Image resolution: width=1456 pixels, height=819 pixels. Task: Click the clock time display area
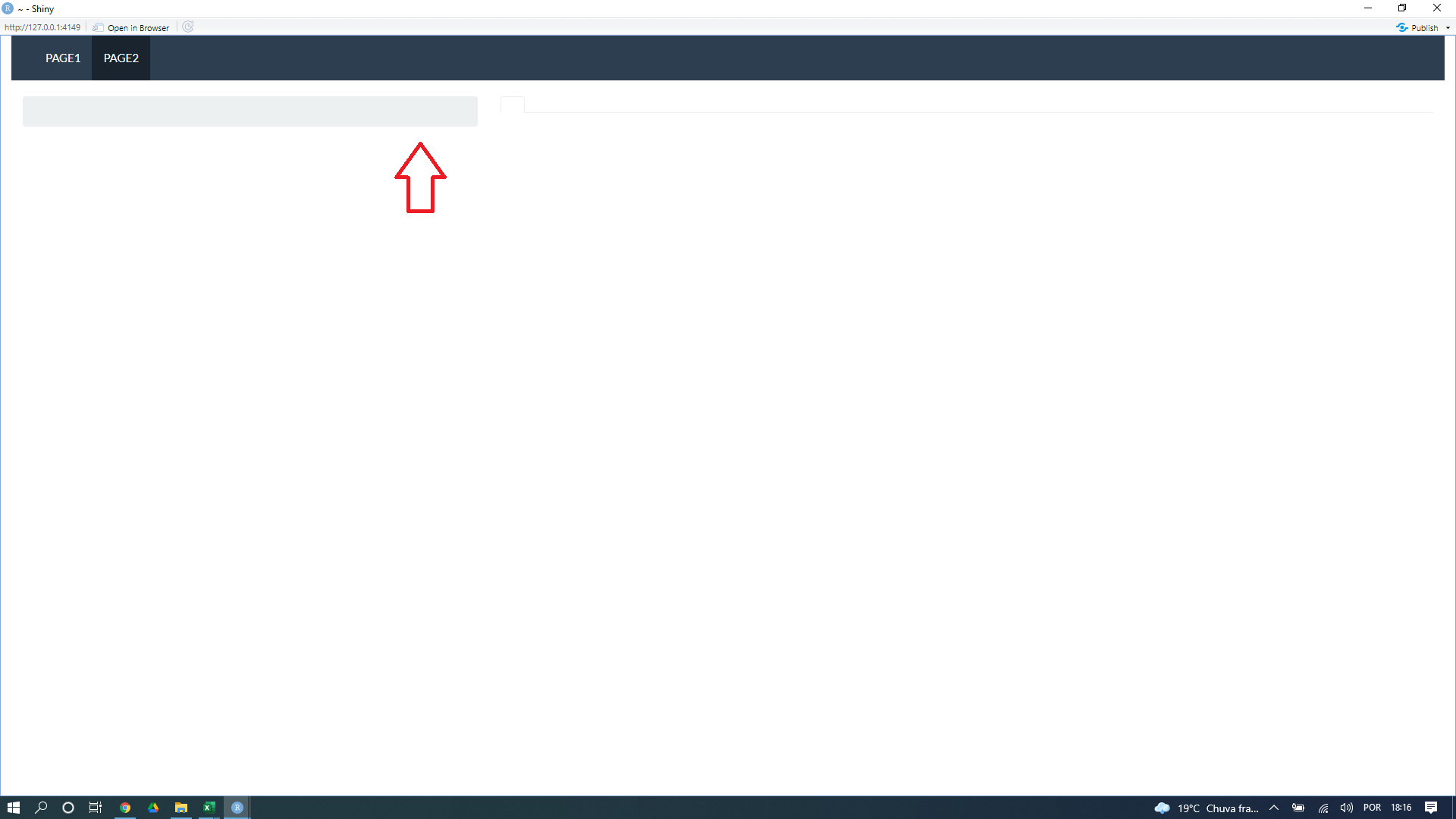(x=1406, y=807)
